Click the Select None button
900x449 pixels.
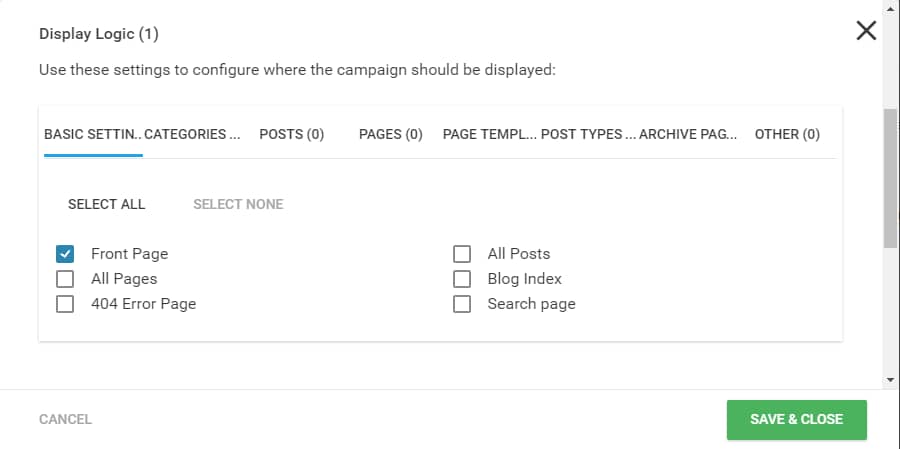[x=238, y=204]
